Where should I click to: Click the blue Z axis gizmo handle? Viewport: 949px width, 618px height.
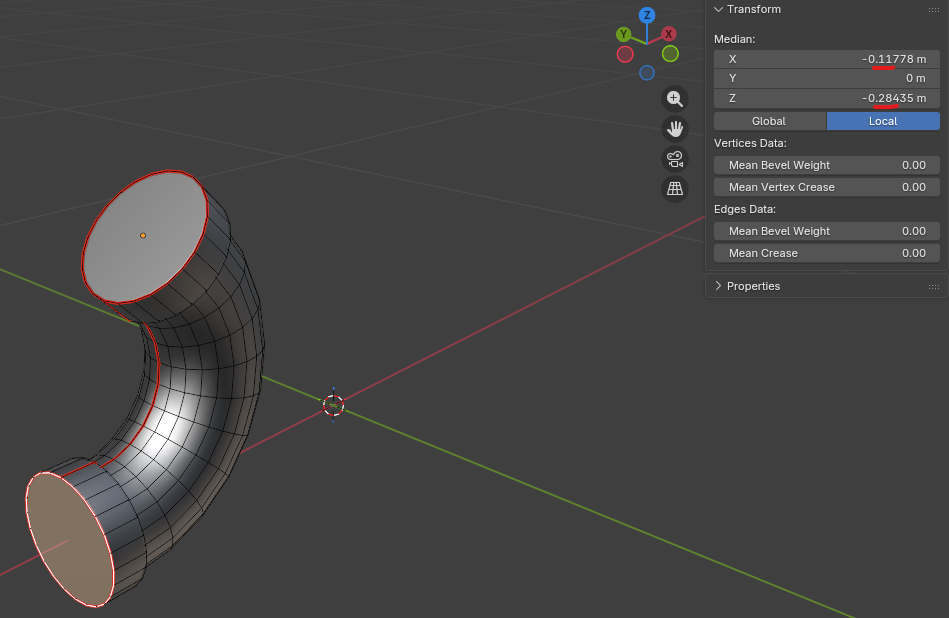tap(647, 15)
